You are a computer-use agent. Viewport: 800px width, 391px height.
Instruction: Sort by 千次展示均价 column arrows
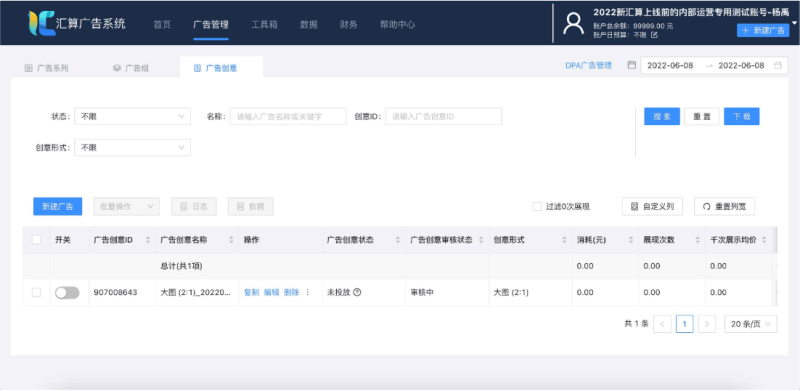[x=764, y=240]
